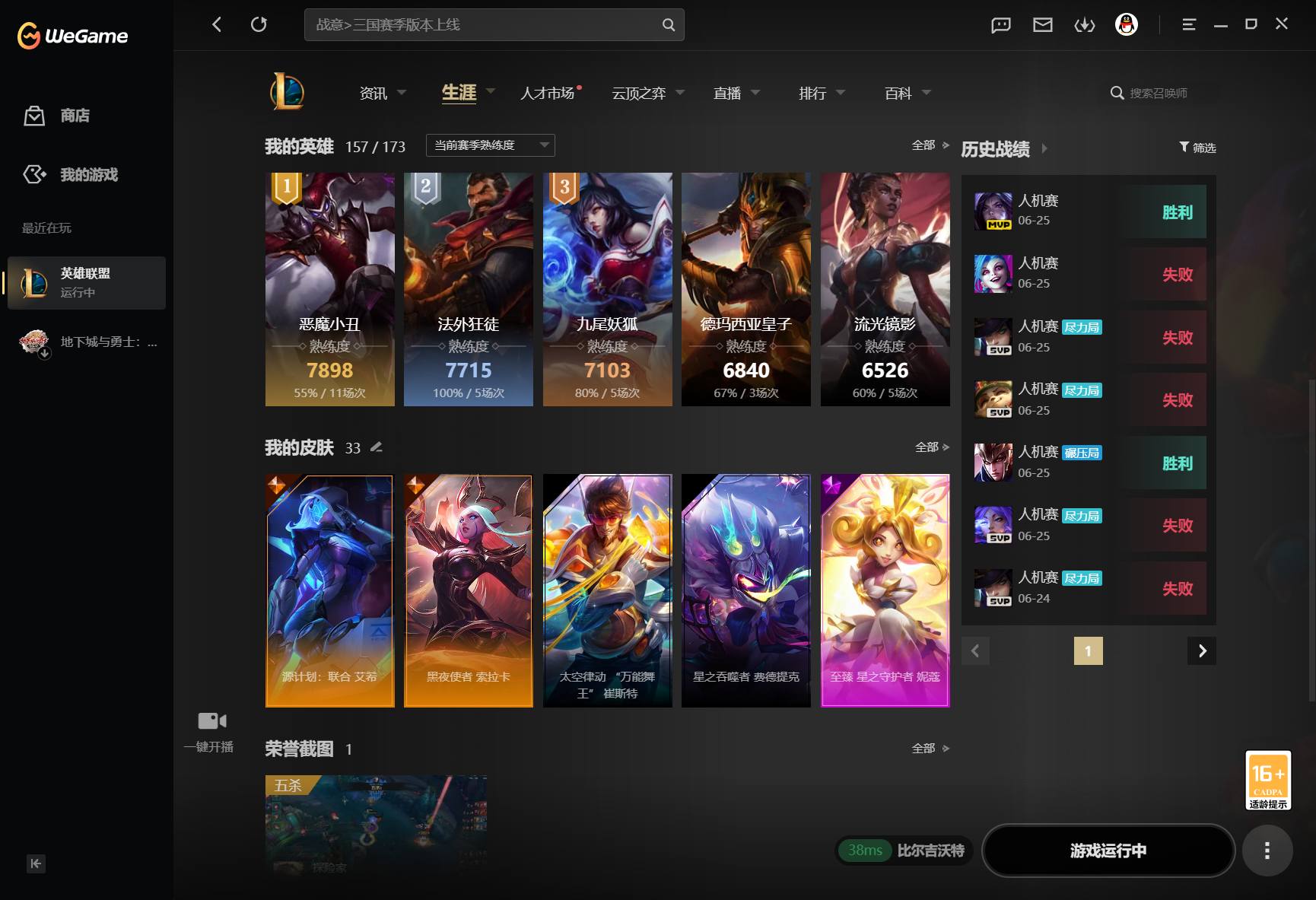Open the 恶魔小丑 hero card
The width and height of the screenshot is (1316, 900).
tap(330, 289)
